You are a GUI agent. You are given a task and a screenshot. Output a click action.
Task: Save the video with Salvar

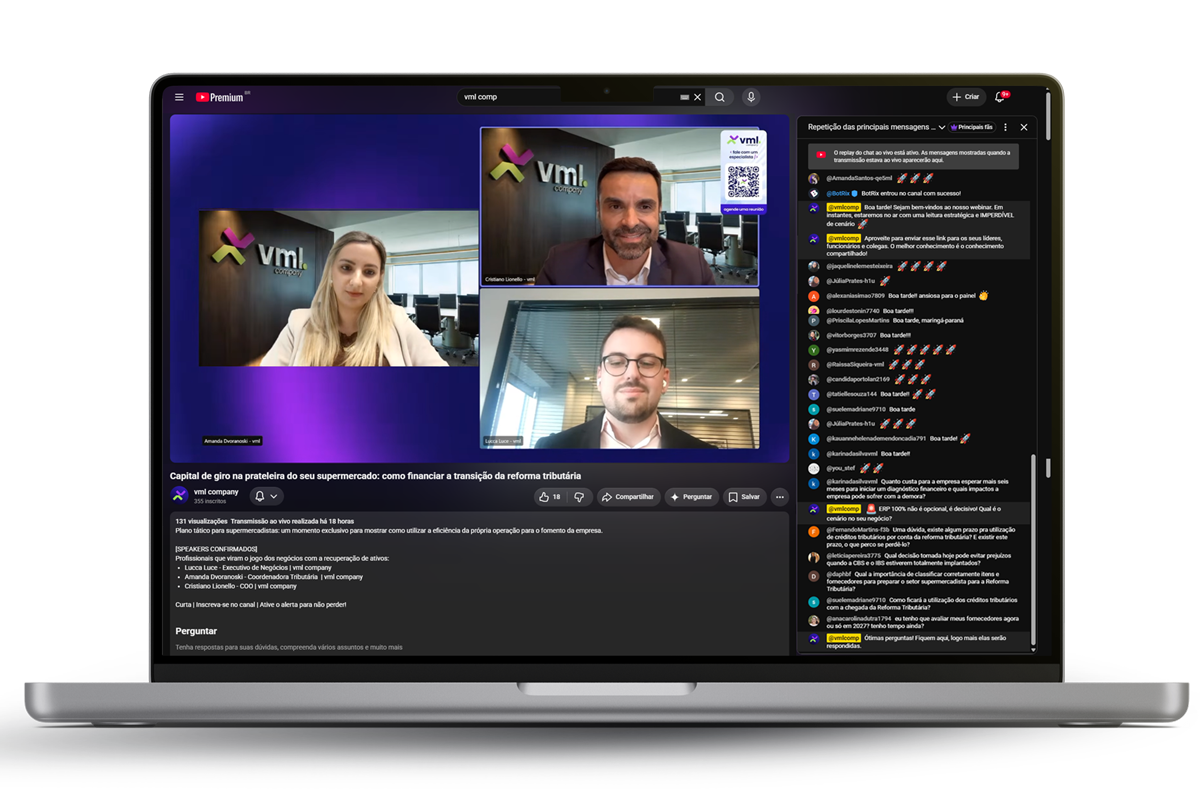point(744,497)
